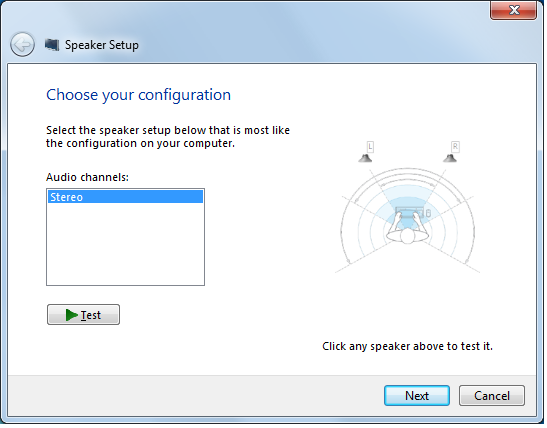
Task: Cancel the speaker setup wizard
Action: (x=492, y=396)
